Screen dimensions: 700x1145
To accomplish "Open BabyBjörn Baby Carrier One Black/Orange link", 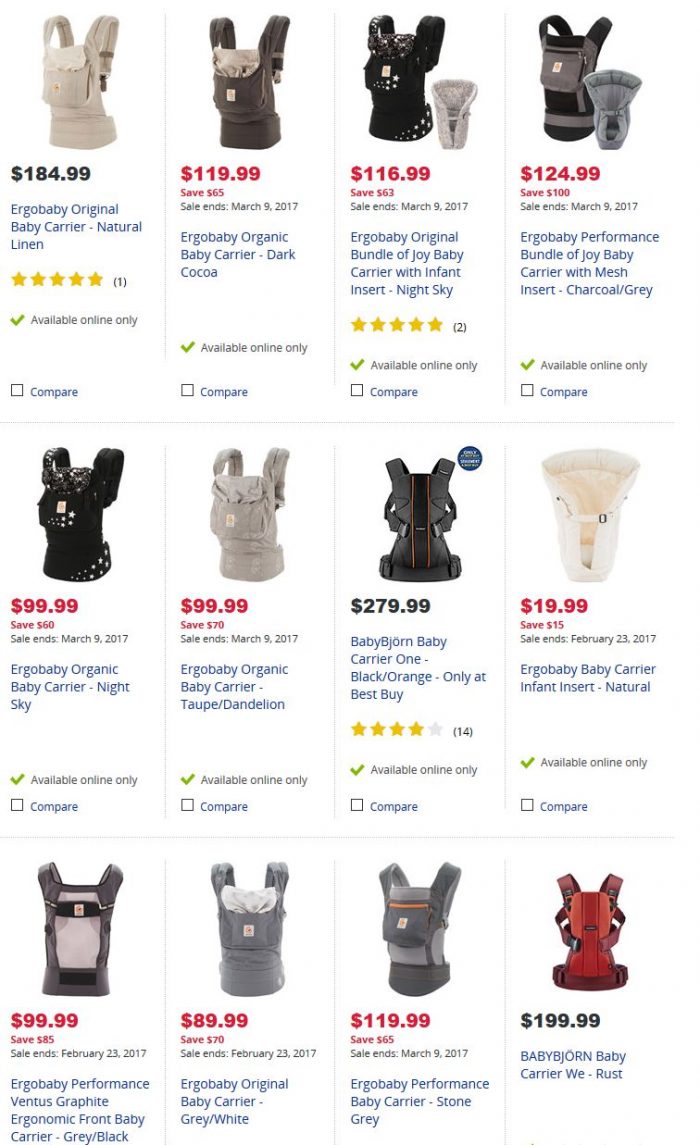I will (418, 667).
